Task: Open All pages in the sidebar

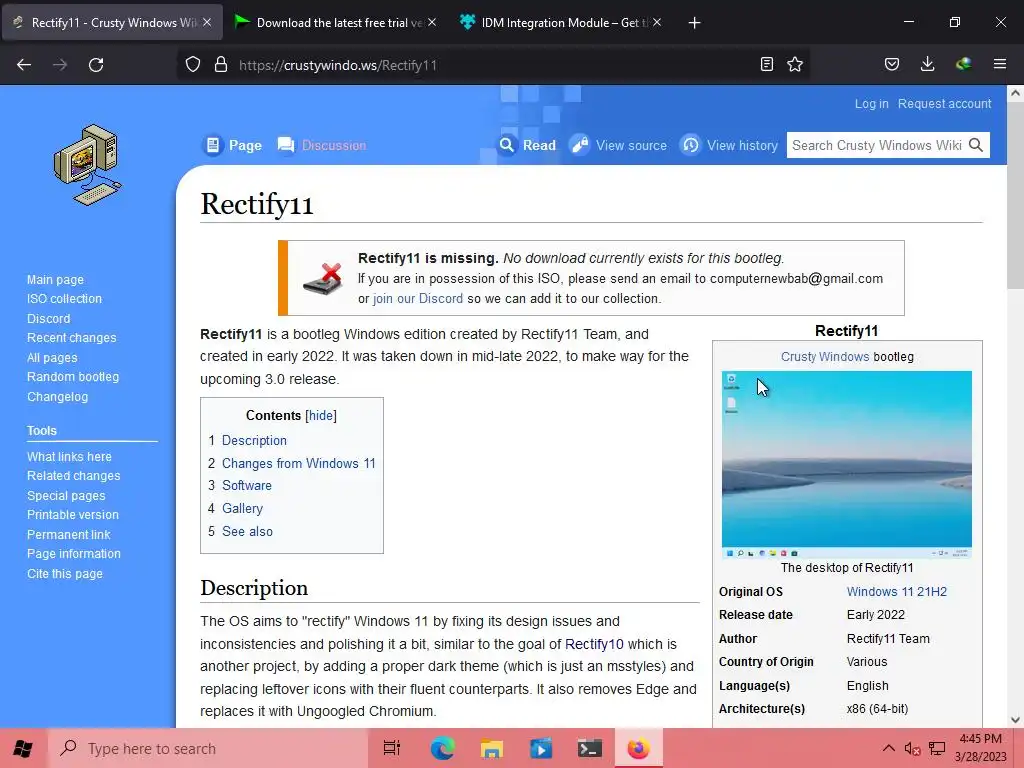Action: pyautogui.click(x=52, y=358)
